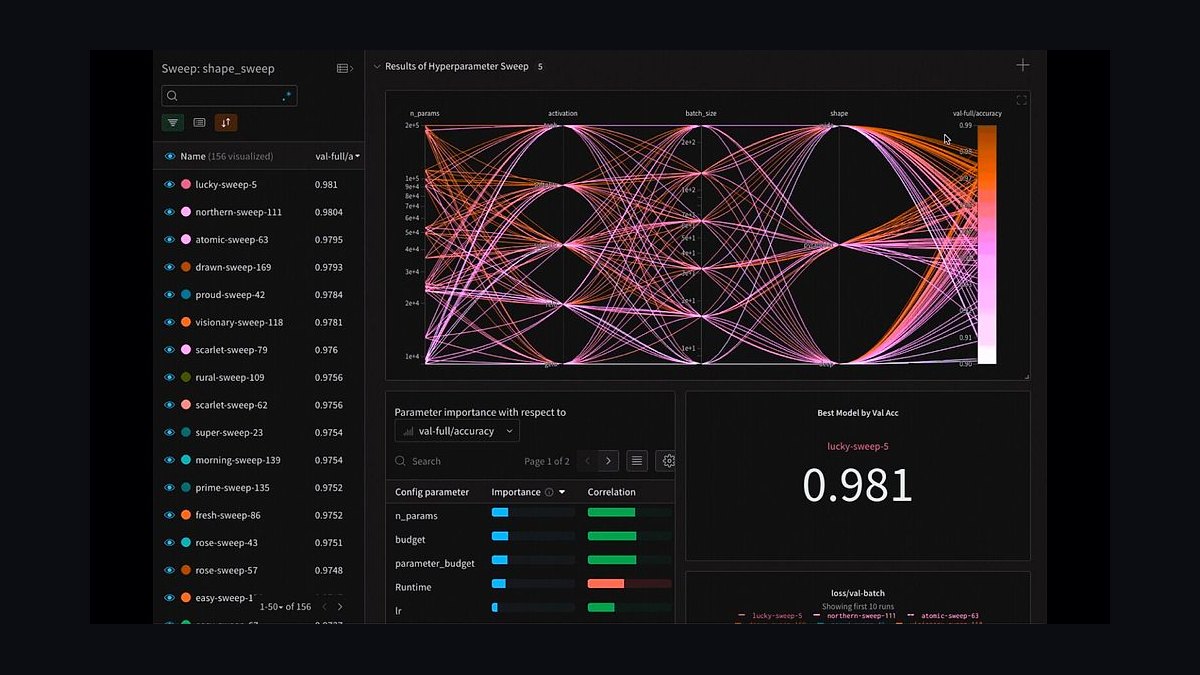Viewport: 1200px width, 675px height.
Task: Open the Group runs button
Action: tap(199, 123)
